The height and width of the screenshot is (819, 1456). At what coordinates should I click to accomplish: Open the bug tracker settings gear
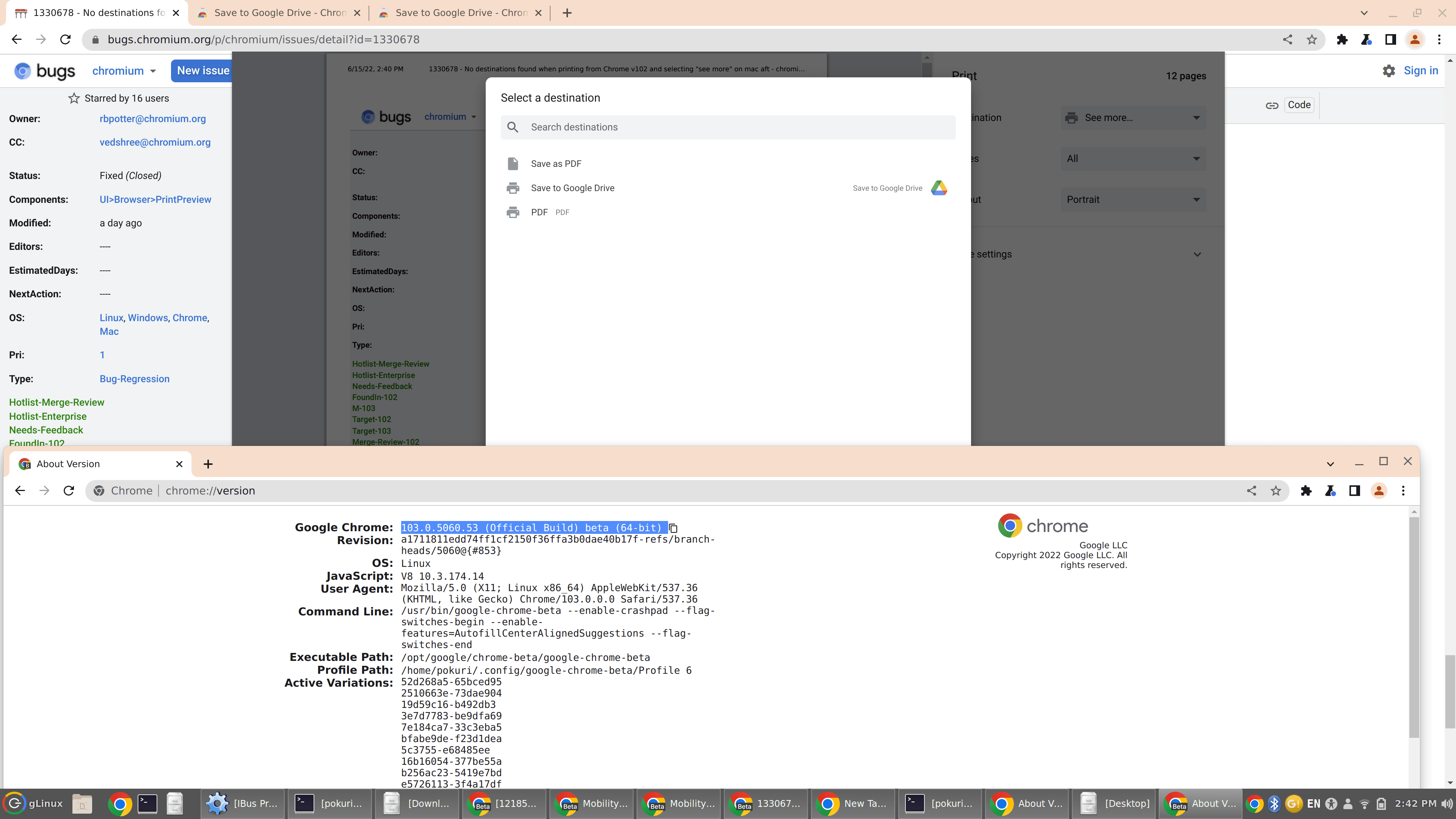(x=1389, y=71)
